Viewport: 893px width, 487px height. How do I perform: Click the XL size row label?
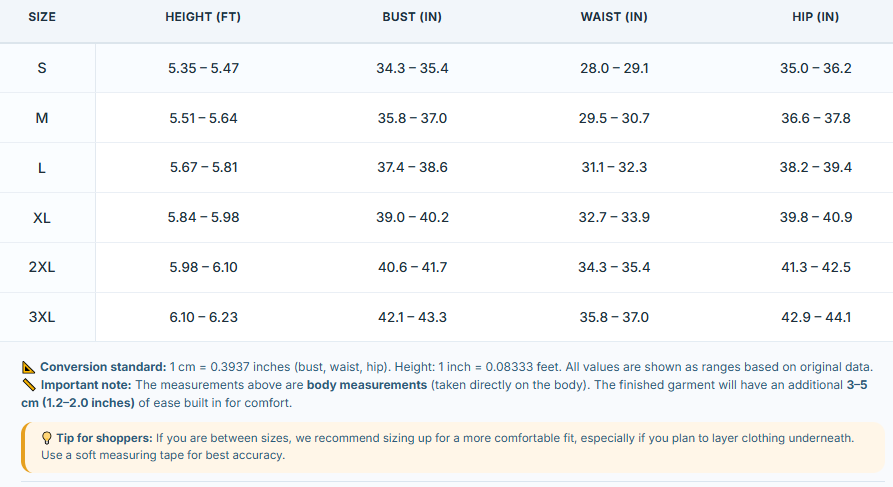click(x=42, y=218)
